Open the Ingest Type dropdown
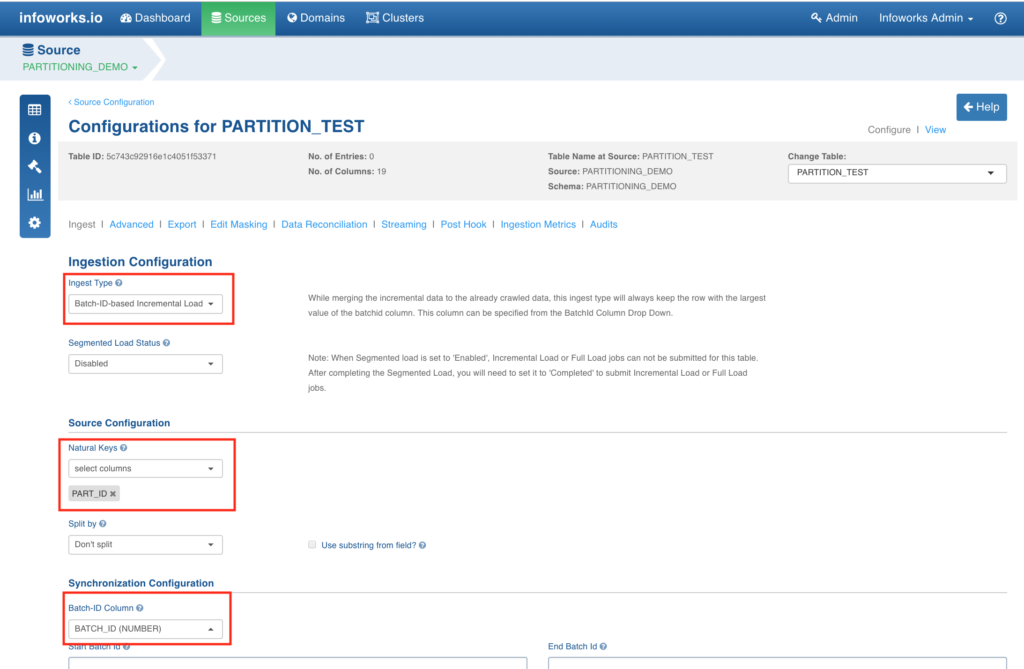Screen dimensions: 1024x669 145,304
